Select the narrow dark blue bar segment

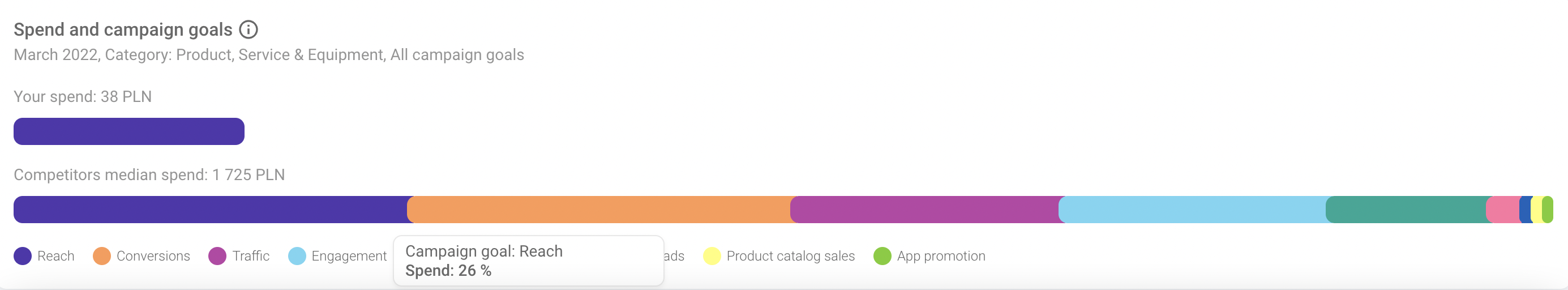1525,210
